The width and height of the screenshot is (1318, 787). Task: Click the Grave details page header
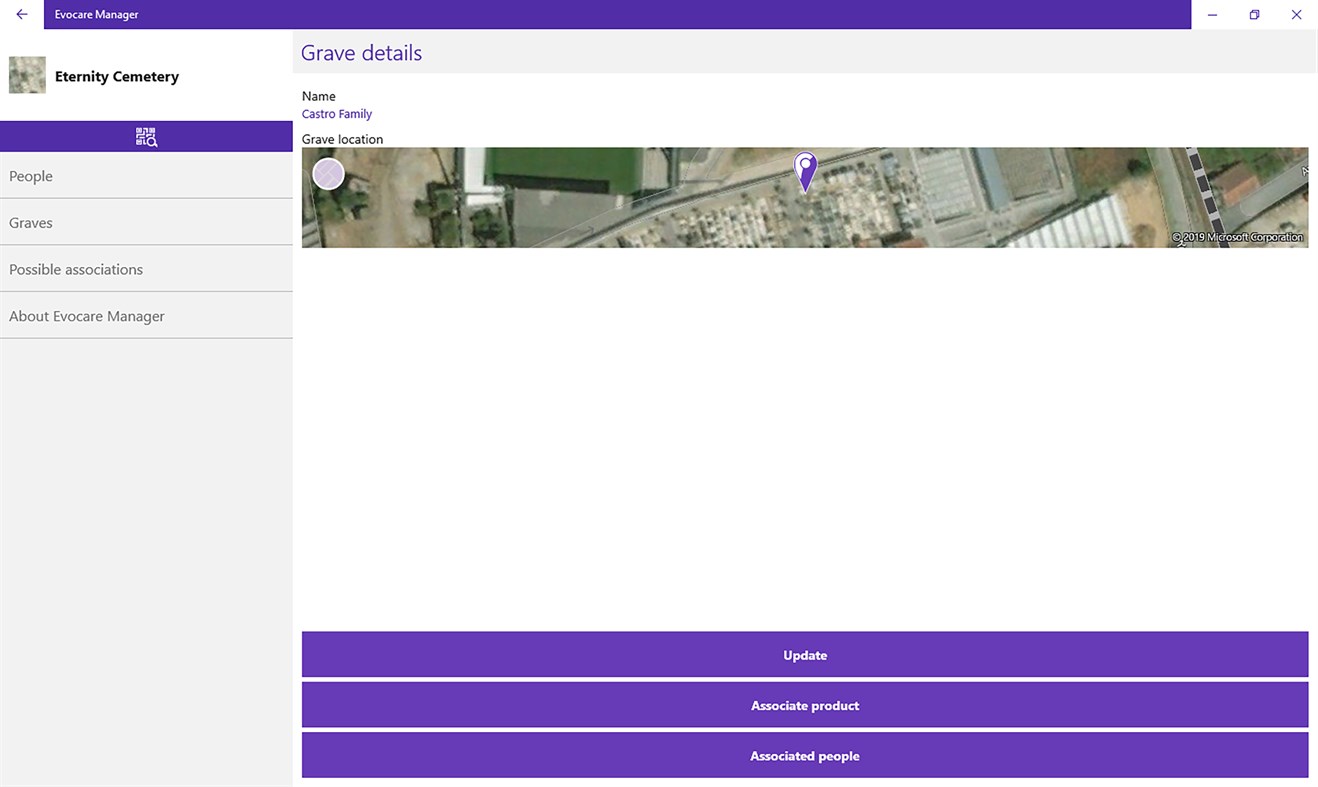click(x=361, y=52)
